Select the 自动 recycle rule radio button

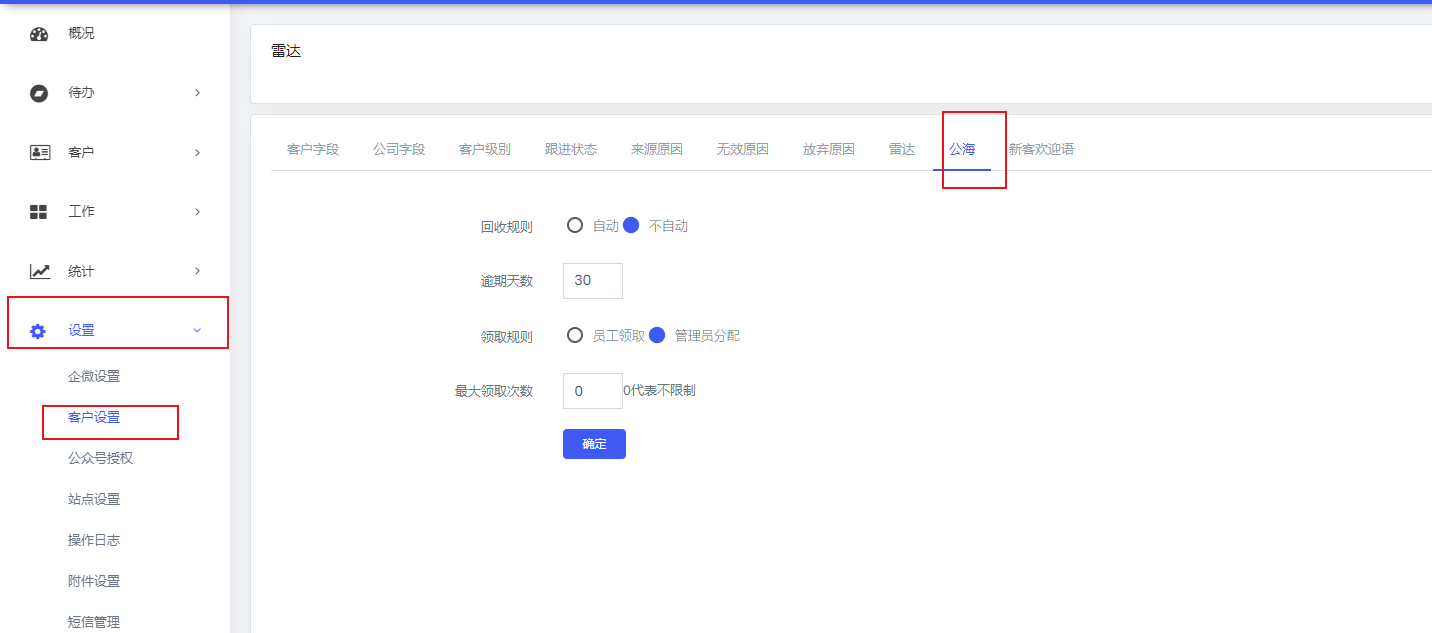575,226
